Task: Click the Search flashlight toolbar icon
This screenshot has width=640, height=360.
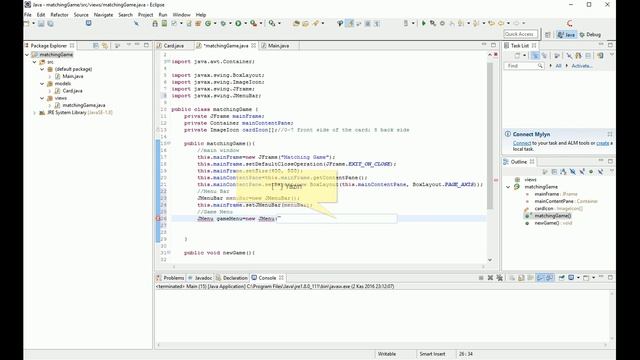Action: [316, 24]
